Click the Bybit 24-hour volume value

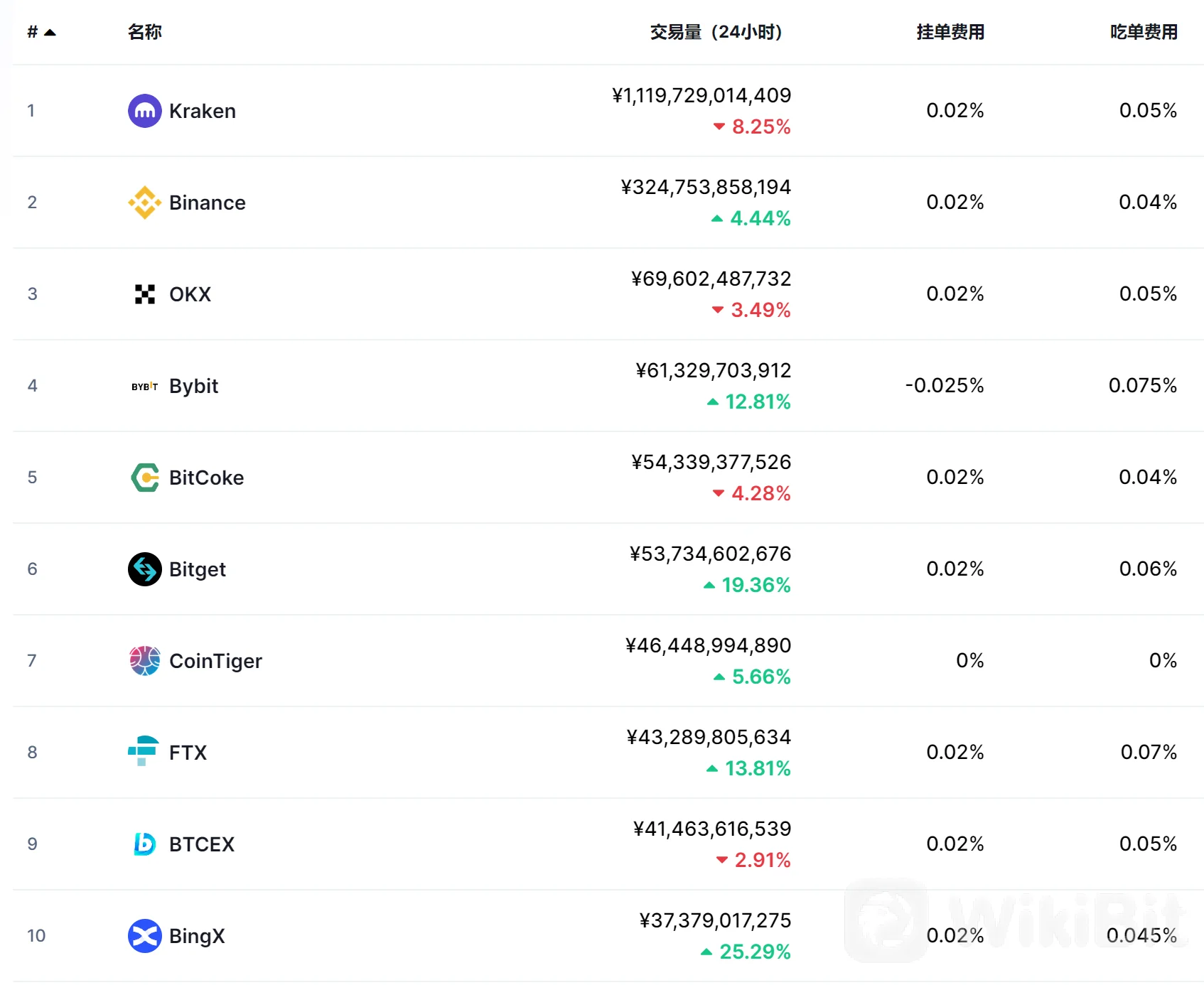[713, 370]
